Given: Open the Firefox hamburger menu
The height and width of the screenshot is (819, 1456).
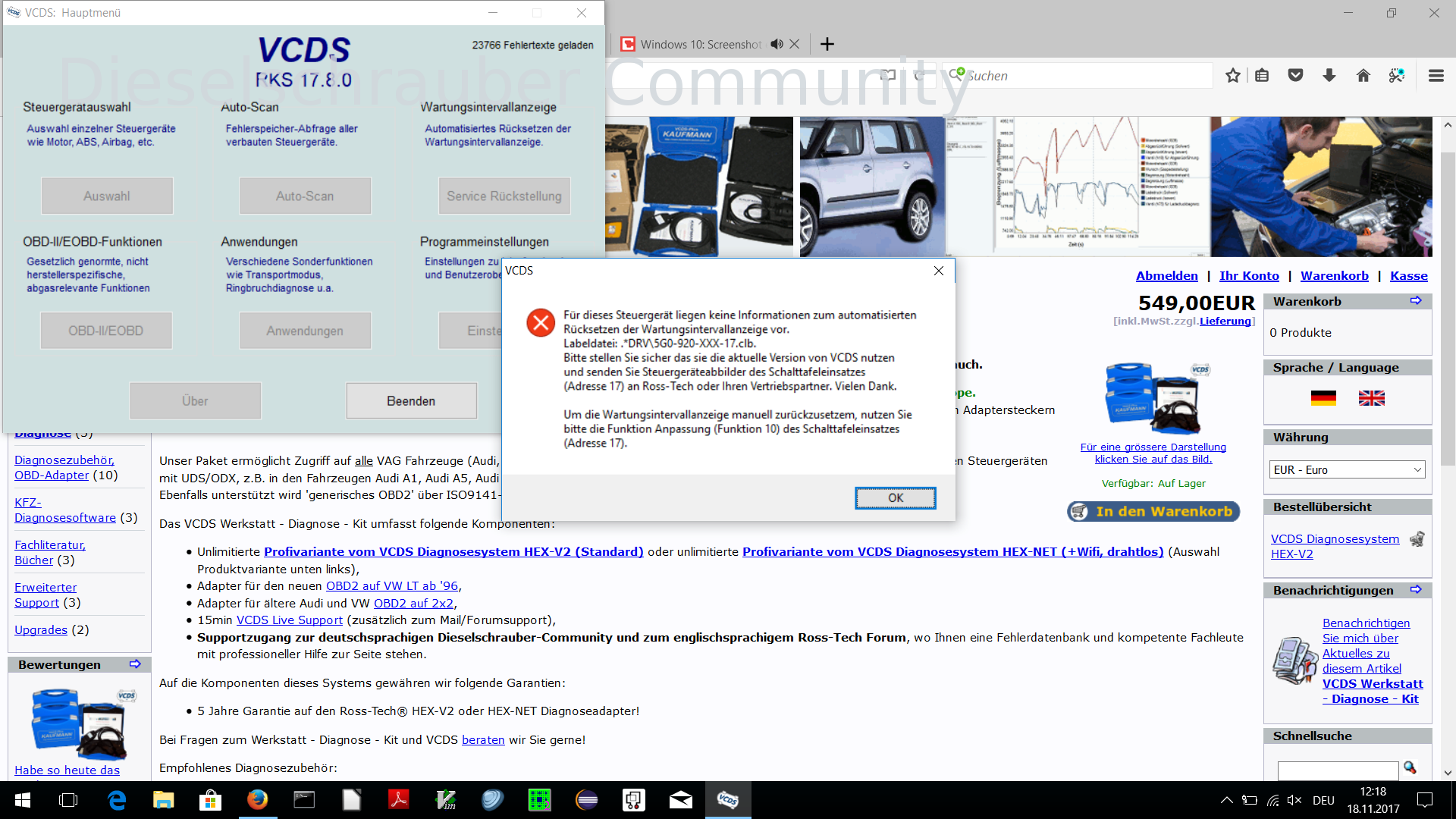Looking at the screenshot, I should click(1436, 75).
